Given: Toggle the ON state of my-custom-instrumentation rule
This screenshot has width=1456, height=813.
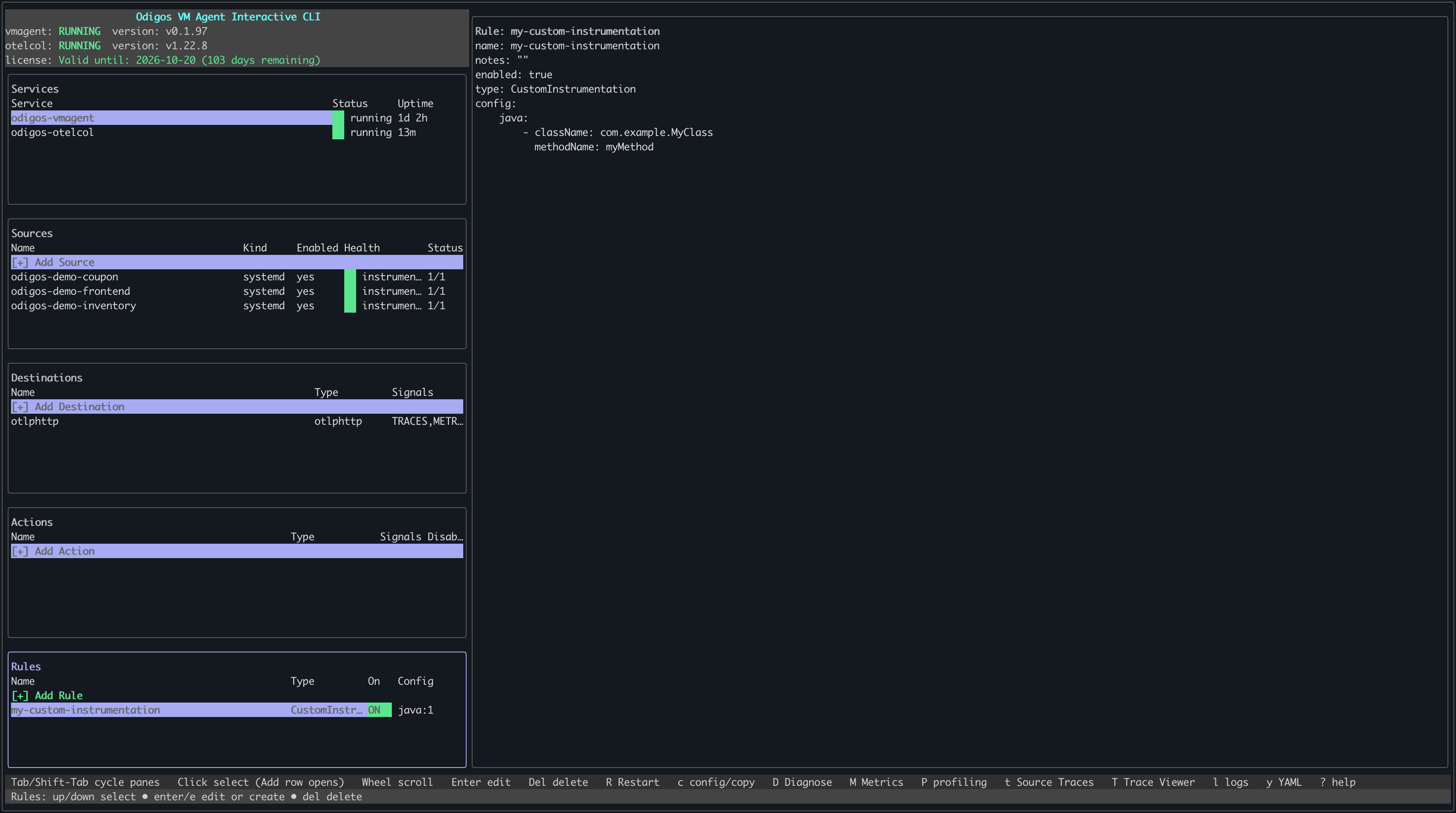Looking at the screenshot, I should [379, 710].
